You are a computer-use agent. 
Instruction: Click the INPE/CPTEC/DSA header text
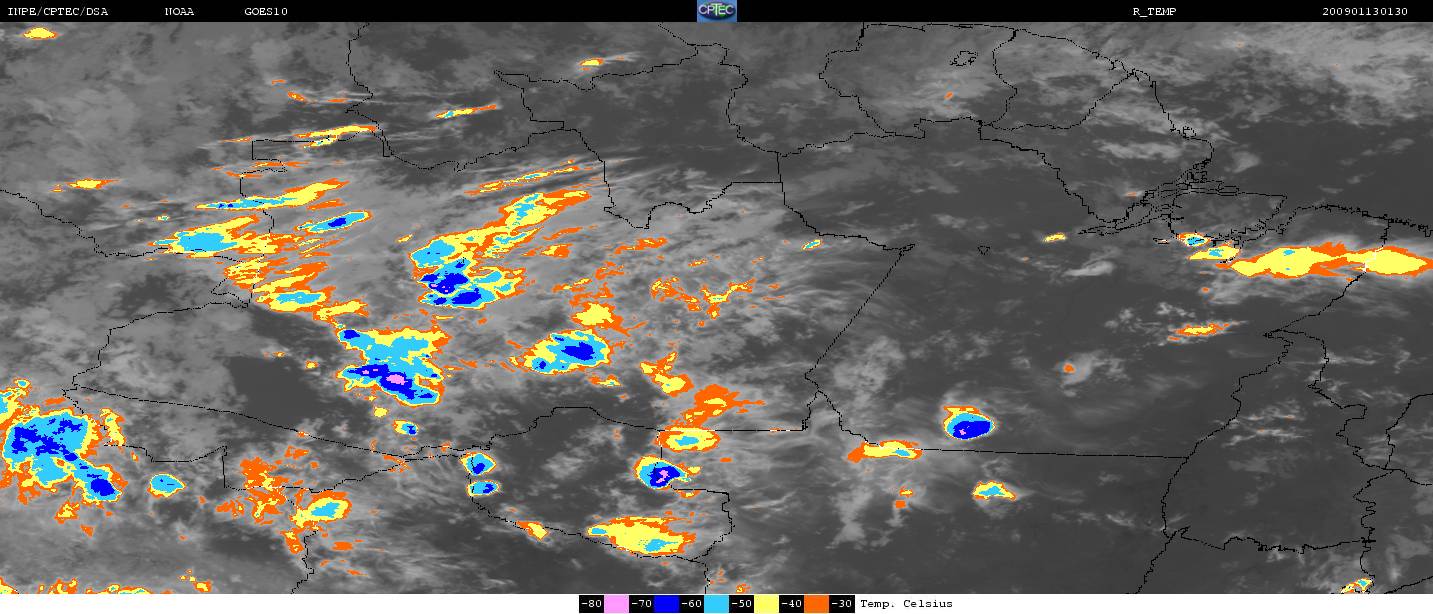point(57,12)
